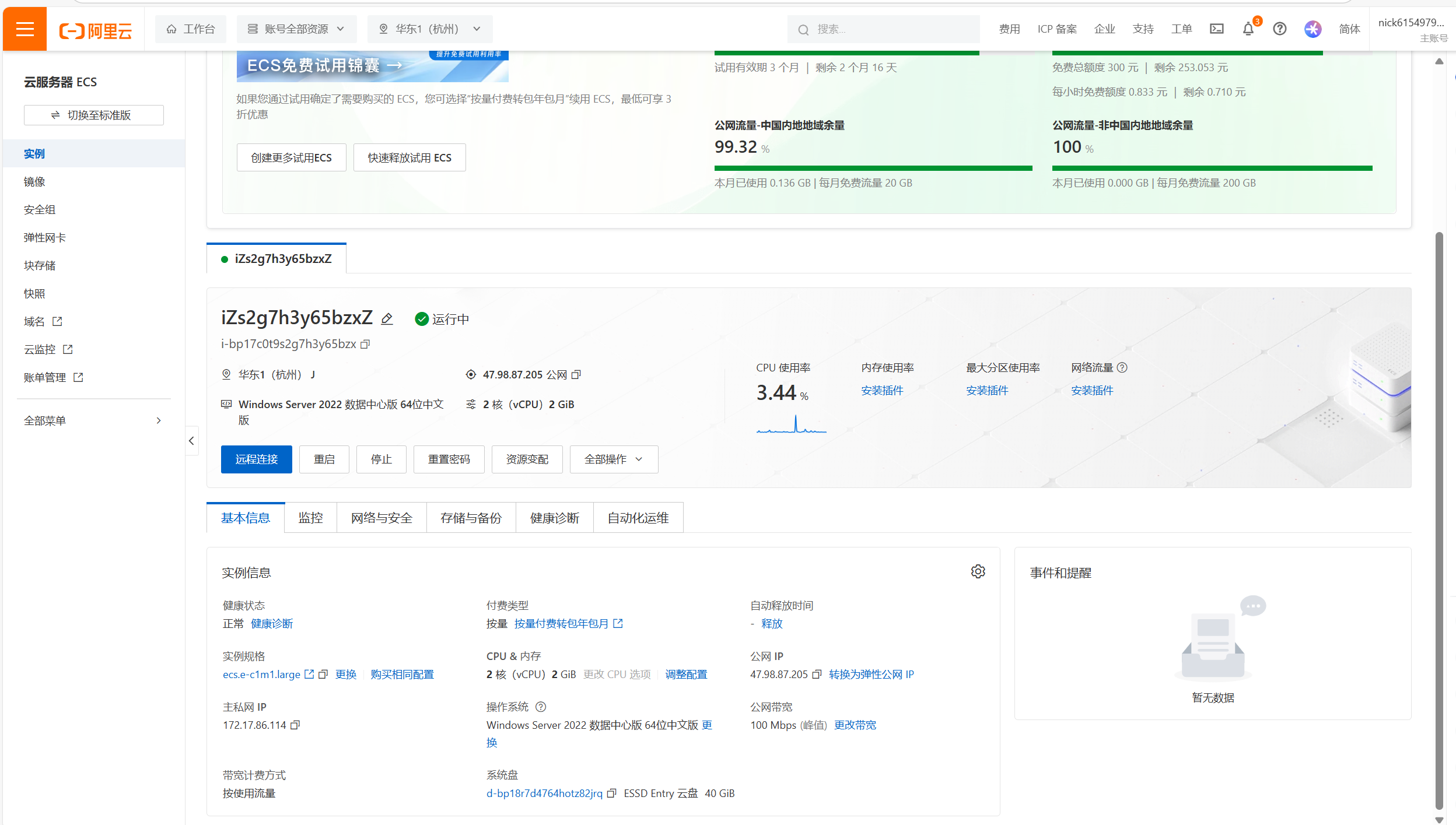Open 安全组 in sidebar
Image resolution: width=1456 pixels, height=825 pixels.
(94, 209)
